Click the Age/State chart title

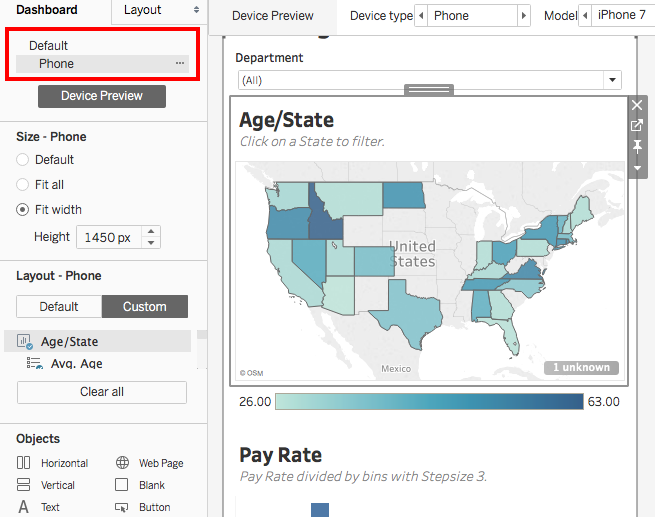287,120
